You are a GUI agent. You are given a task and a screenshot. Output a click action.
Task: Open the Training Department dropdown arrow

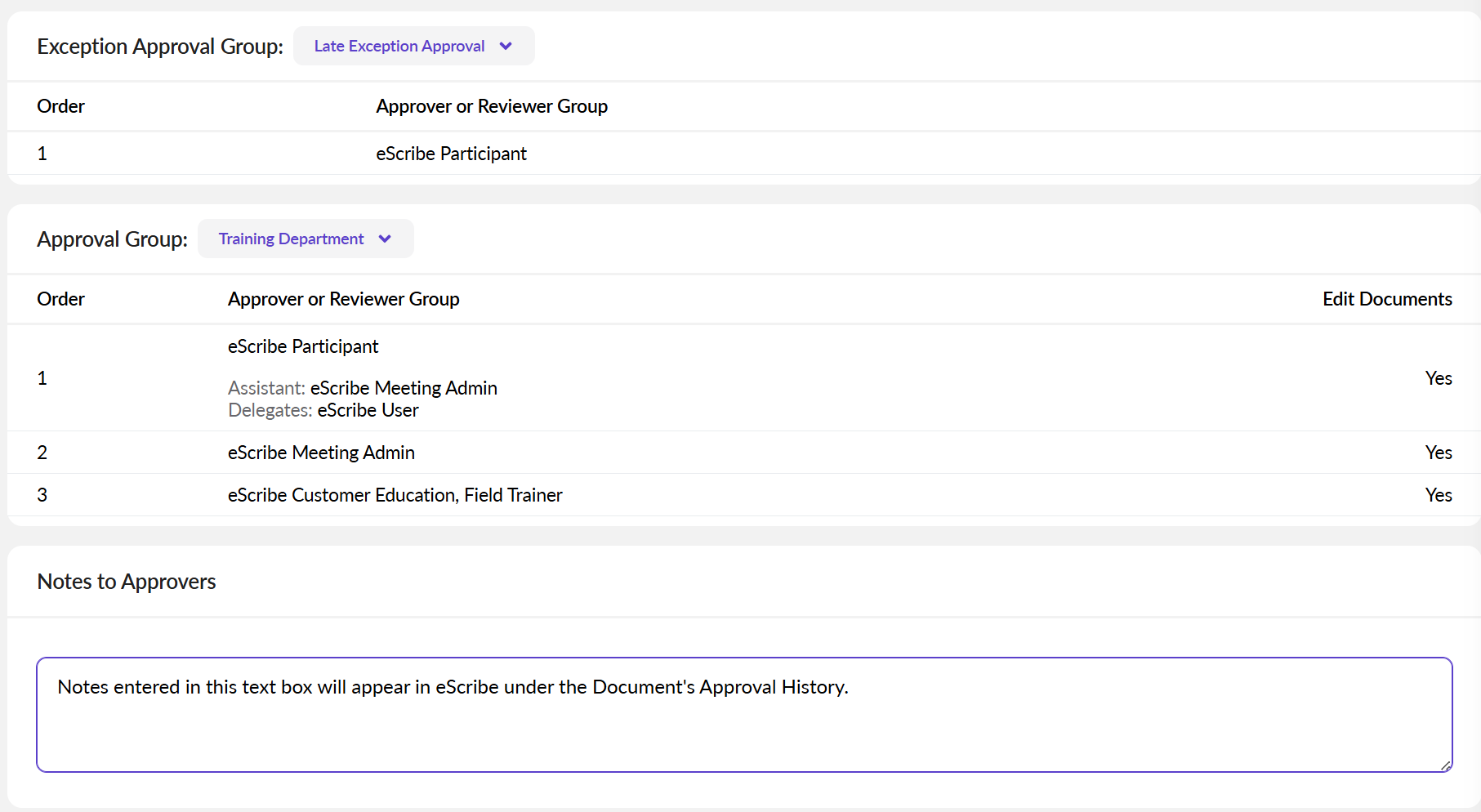coord(385,239)
